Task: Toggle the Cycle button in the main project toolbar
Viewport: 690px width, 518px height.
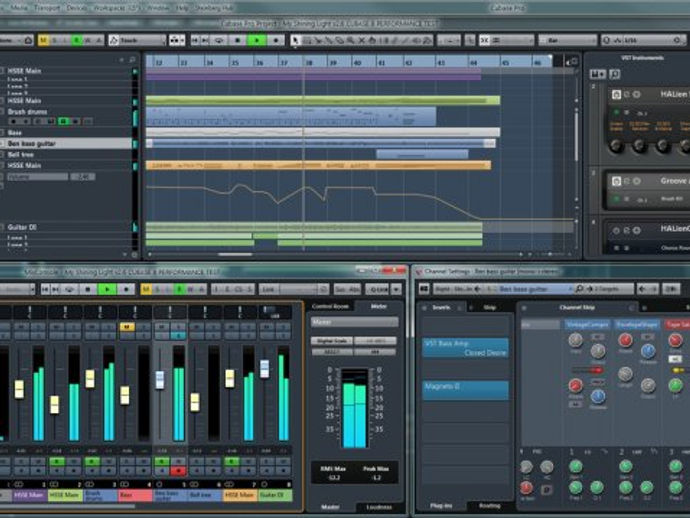Action: point(219,40)
